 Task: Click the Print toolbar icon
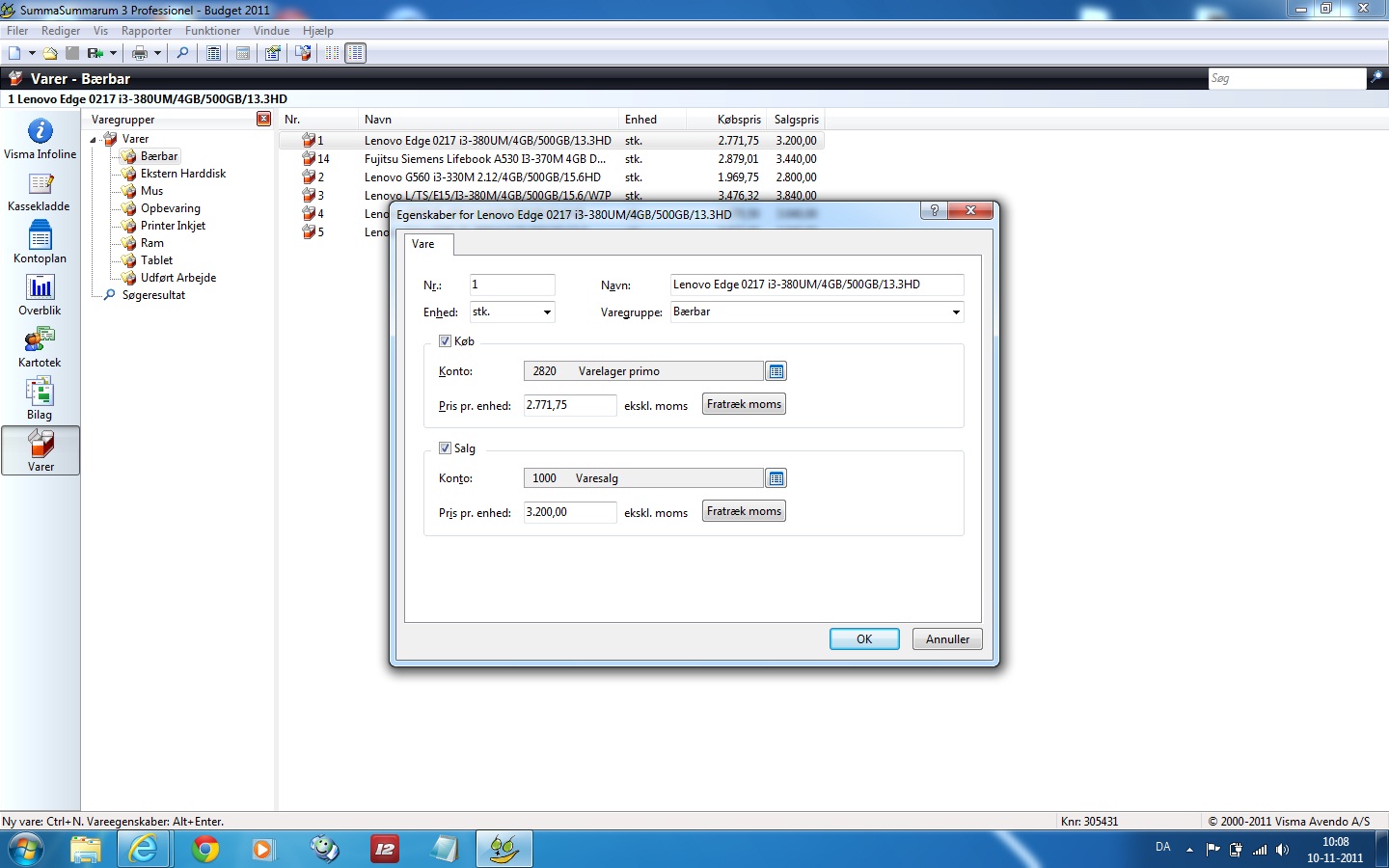[x=140, y=53]
